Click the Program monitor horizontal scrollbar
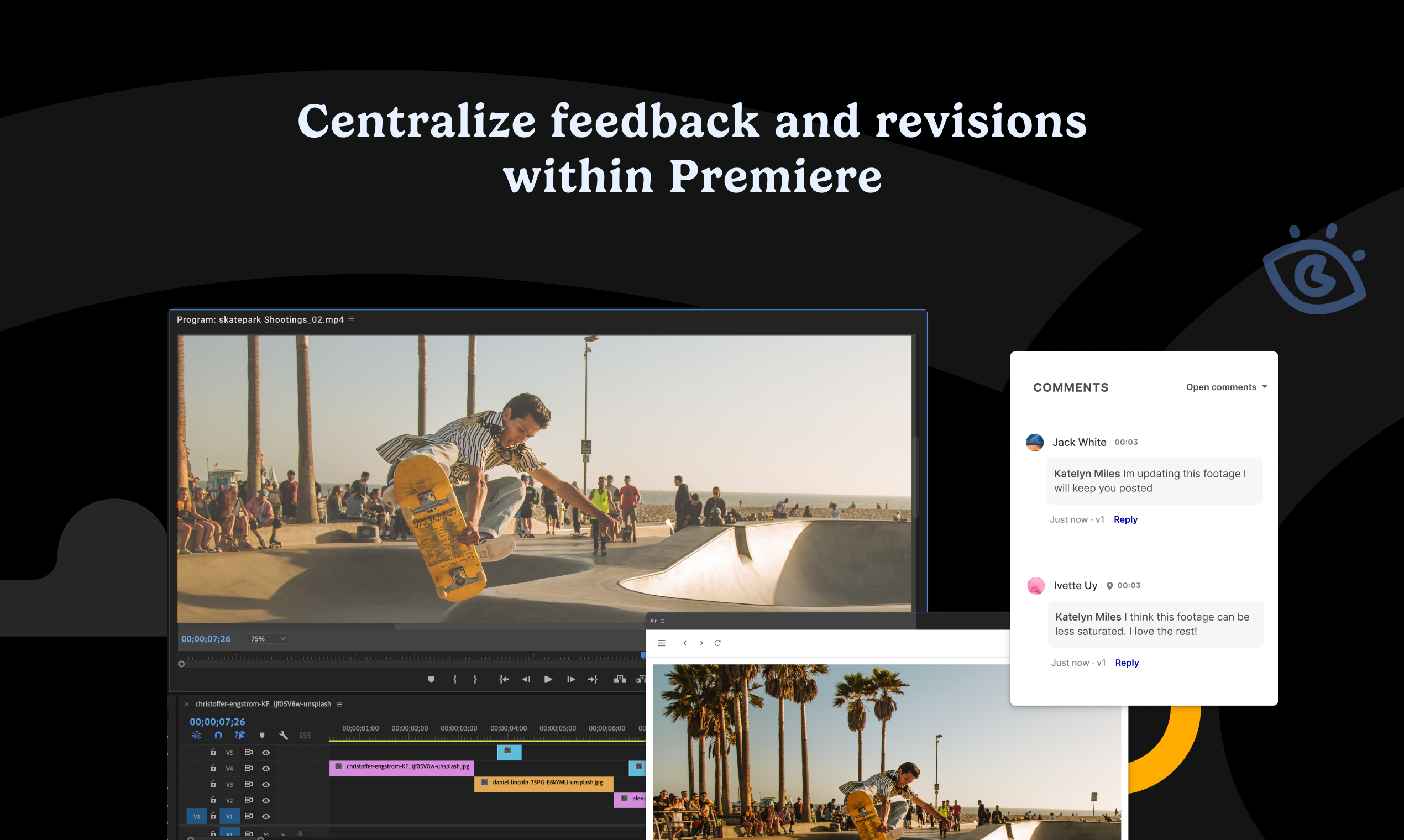Viewport: 1404px width, 840px height. tap(520, 627)
